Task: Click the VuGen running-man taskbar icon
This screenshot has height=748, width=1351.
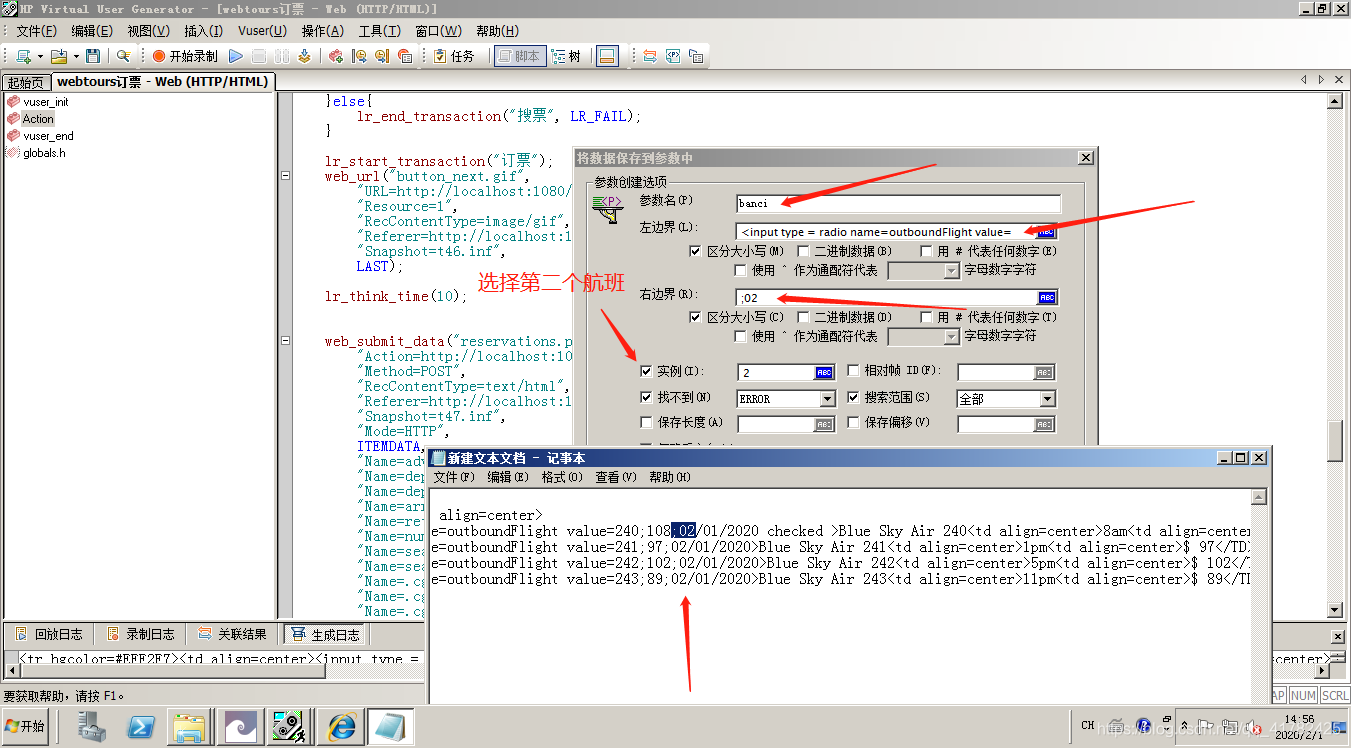Action: [287, 726]
